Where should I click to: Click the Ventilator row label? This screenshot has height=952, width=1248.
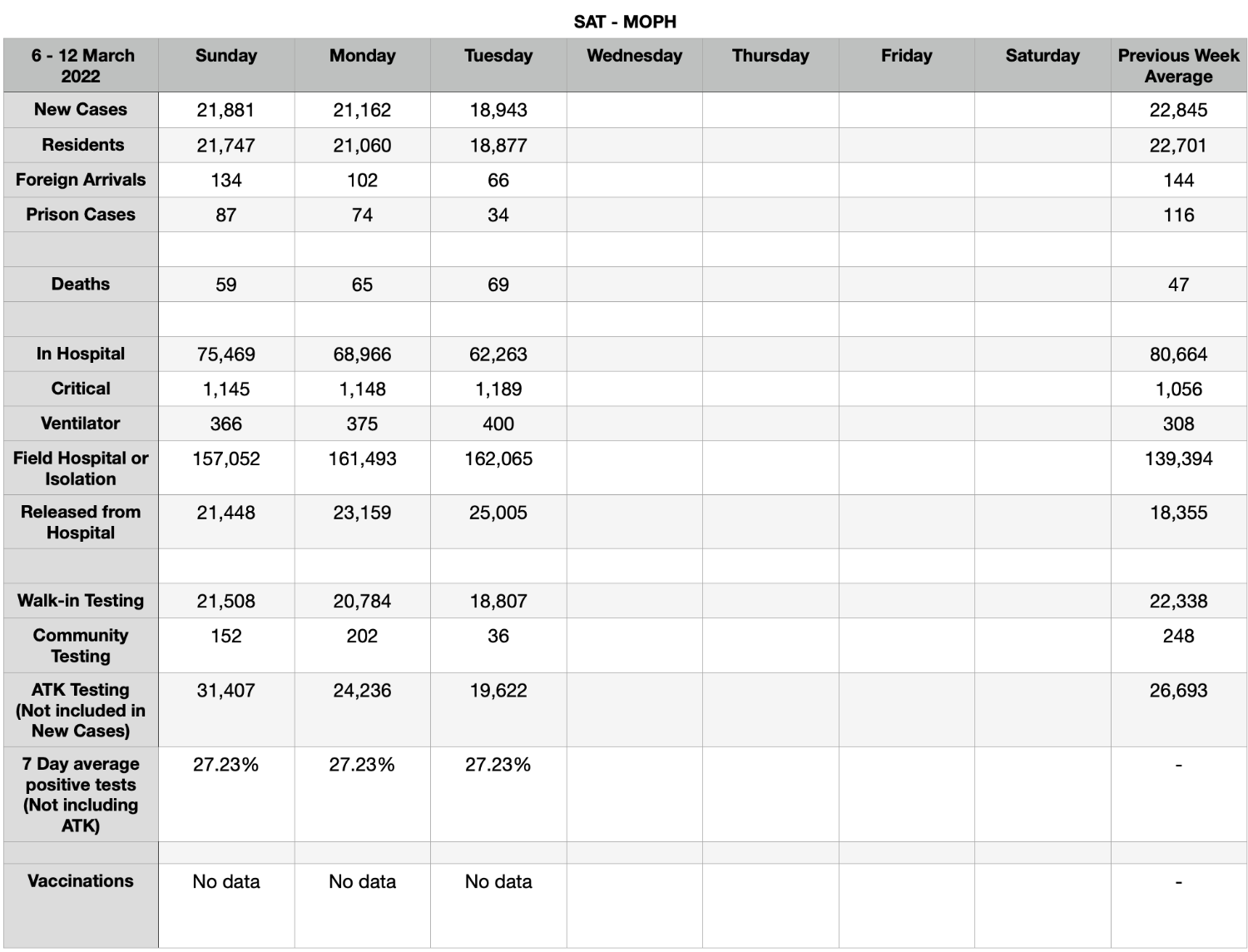tap(81, 424)
